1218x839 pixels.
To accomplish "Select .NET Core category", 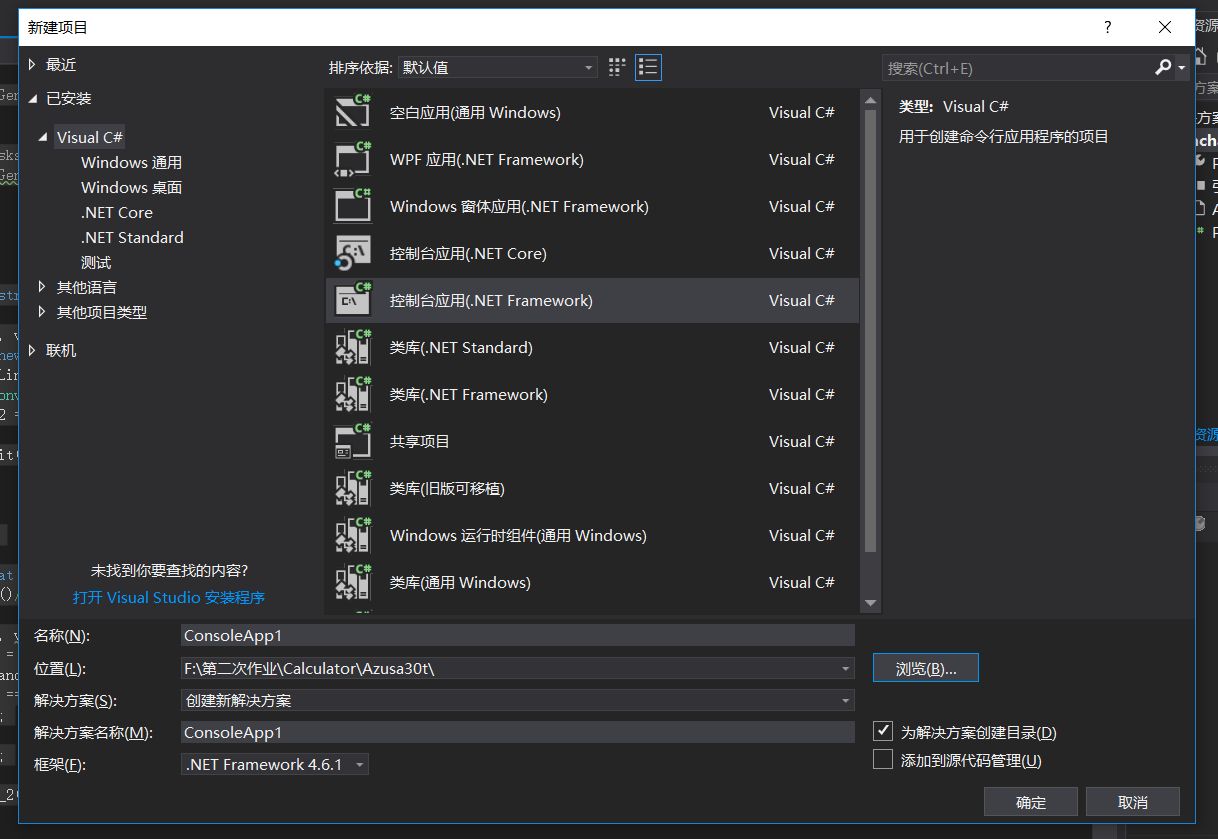I will pos(117,212).
